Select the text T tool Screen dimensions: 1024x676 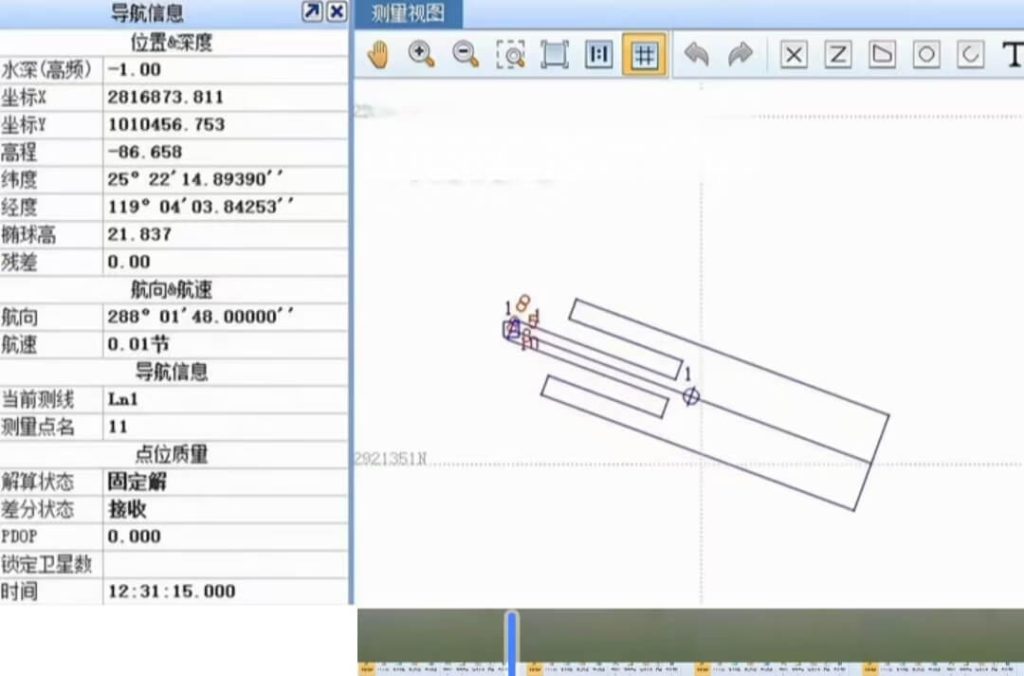(x=1012, y=55)
